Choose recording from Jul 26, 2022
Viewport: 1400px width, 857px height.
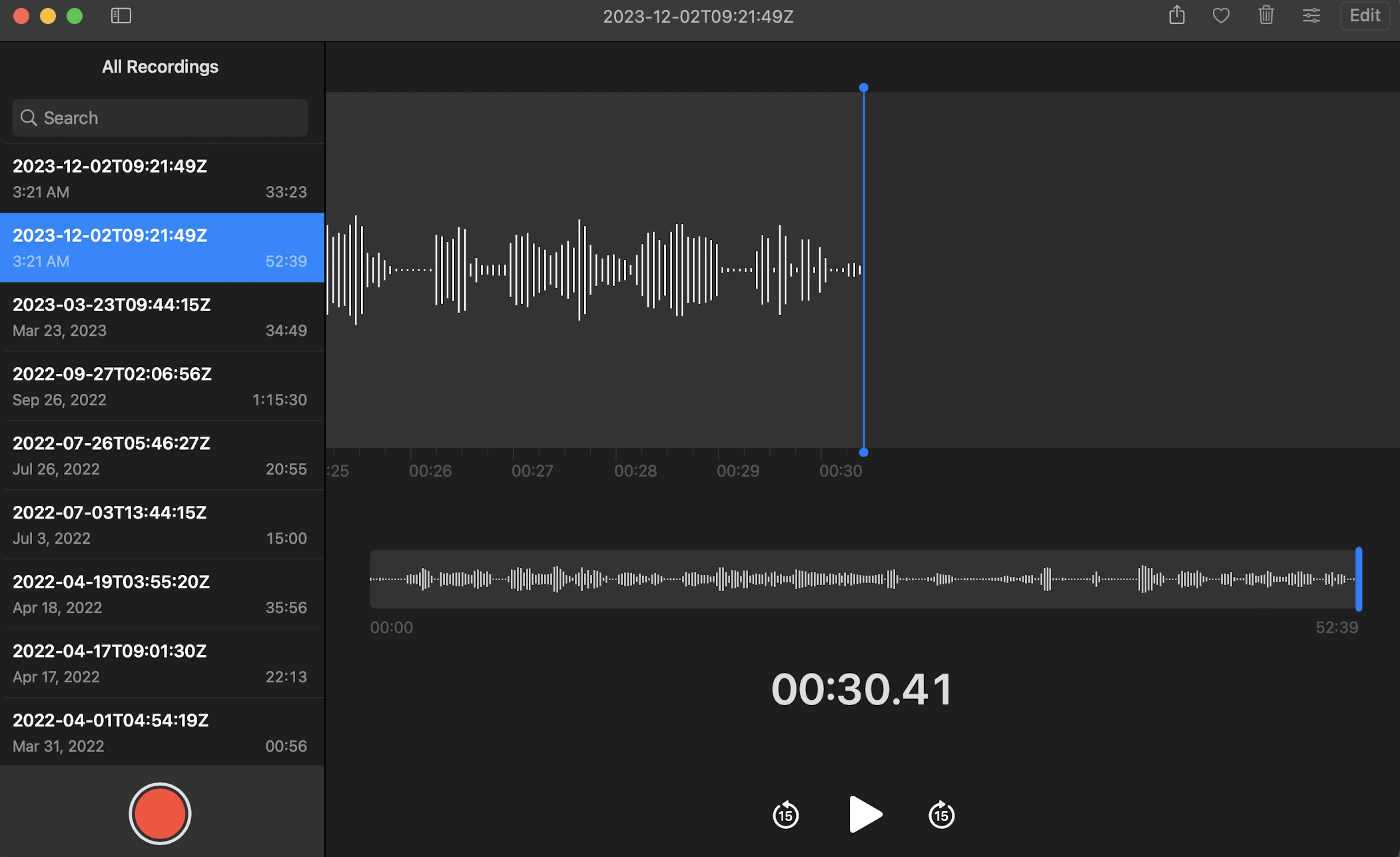160,456
